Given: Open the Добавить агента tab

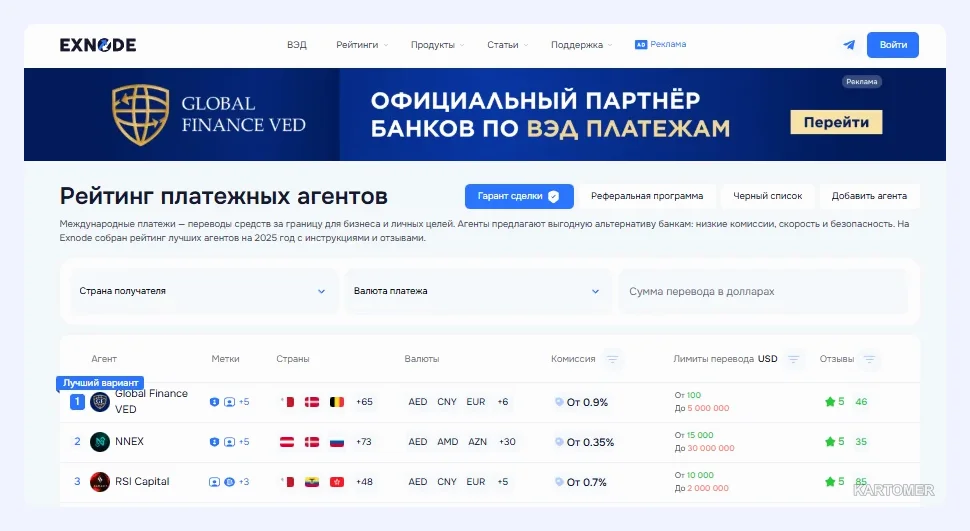Looking at the screenshot, I should click(869, 196).
